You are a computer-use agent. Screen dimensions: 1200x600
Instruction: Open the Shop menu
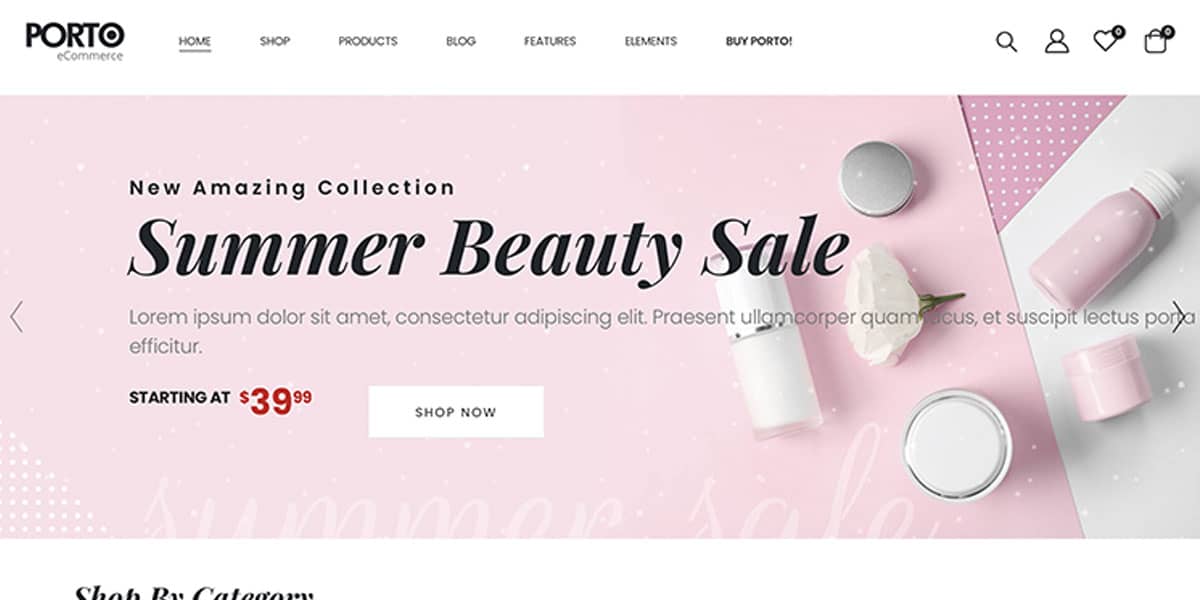(x=275, y=41)
